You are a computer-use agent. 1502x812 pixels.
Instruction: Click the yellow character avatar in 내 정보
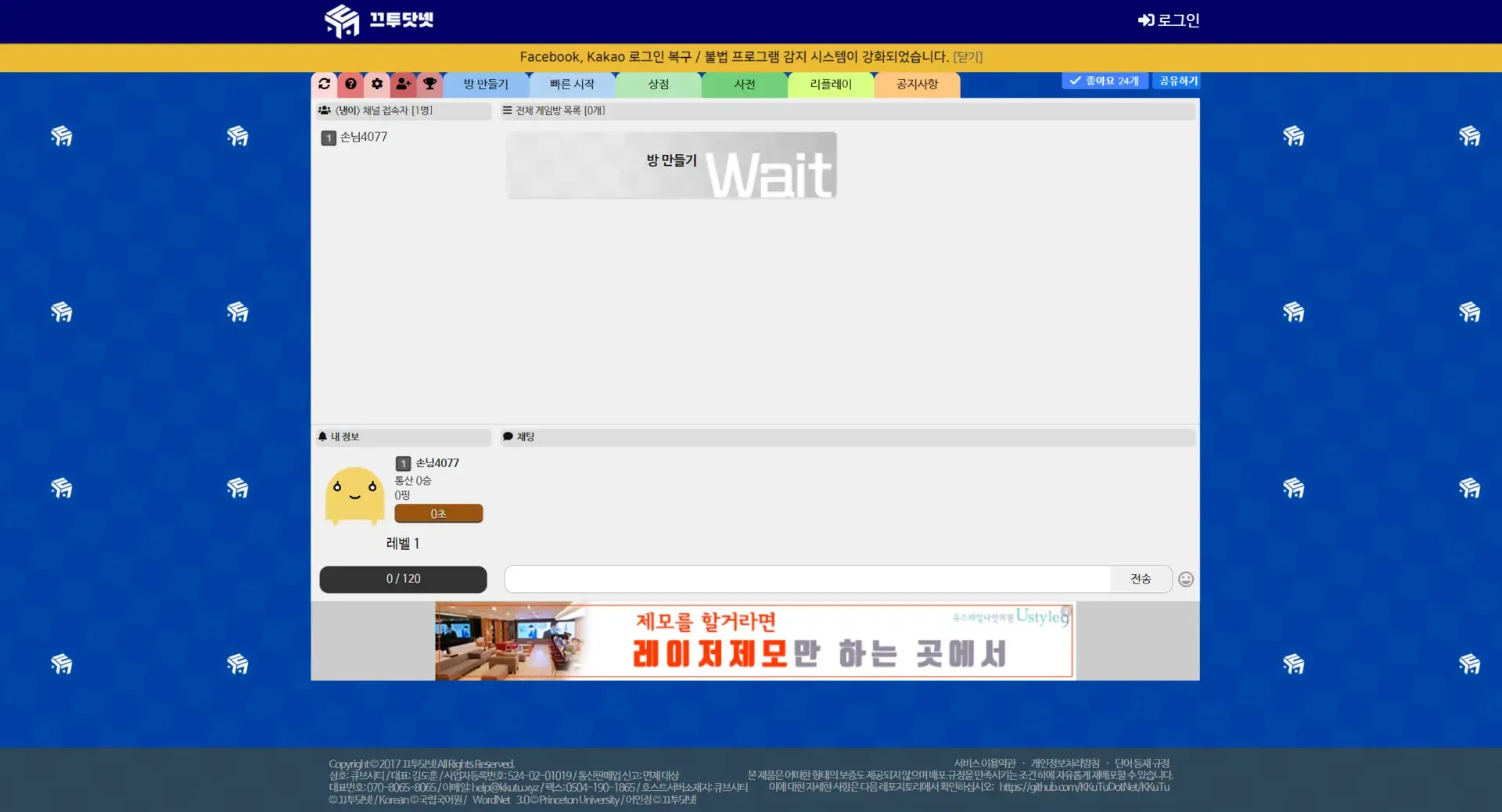coord(354,496)
